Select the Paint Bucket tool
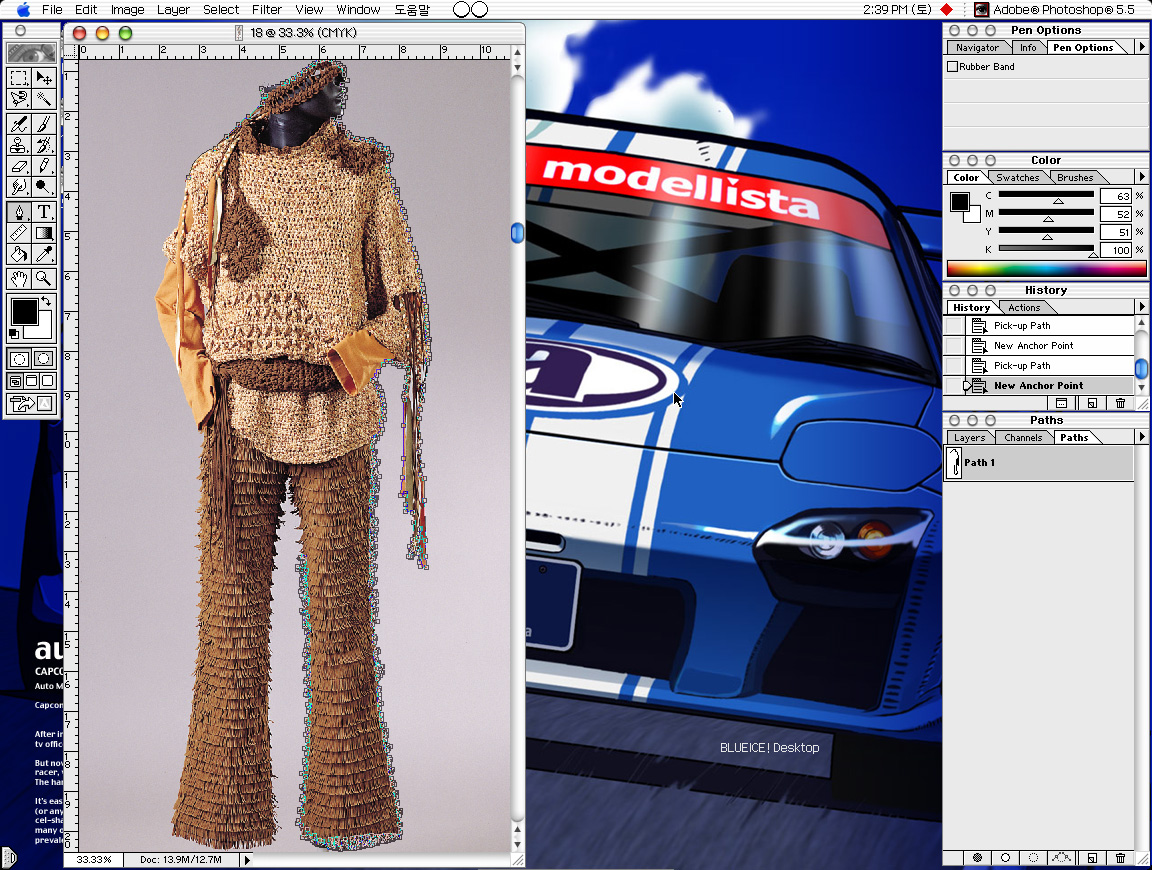Screen dimensions: 1152x870 19,255
